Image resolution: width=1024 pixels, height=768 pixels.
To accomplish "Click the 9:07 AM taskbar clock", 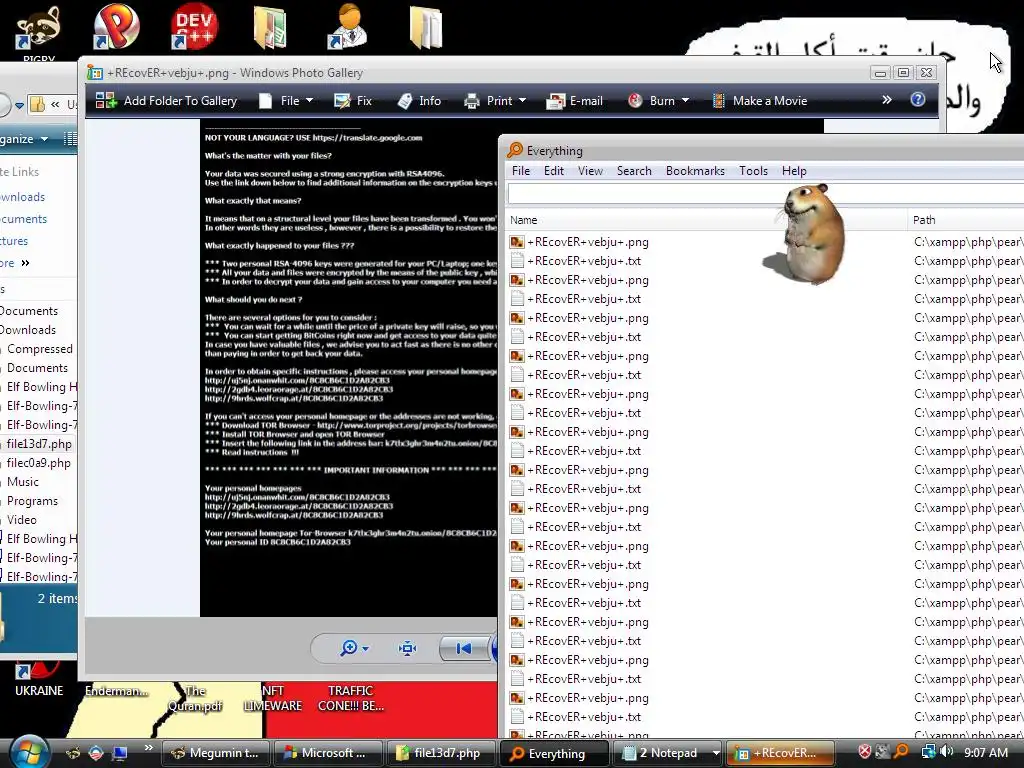I will [986, 753].
